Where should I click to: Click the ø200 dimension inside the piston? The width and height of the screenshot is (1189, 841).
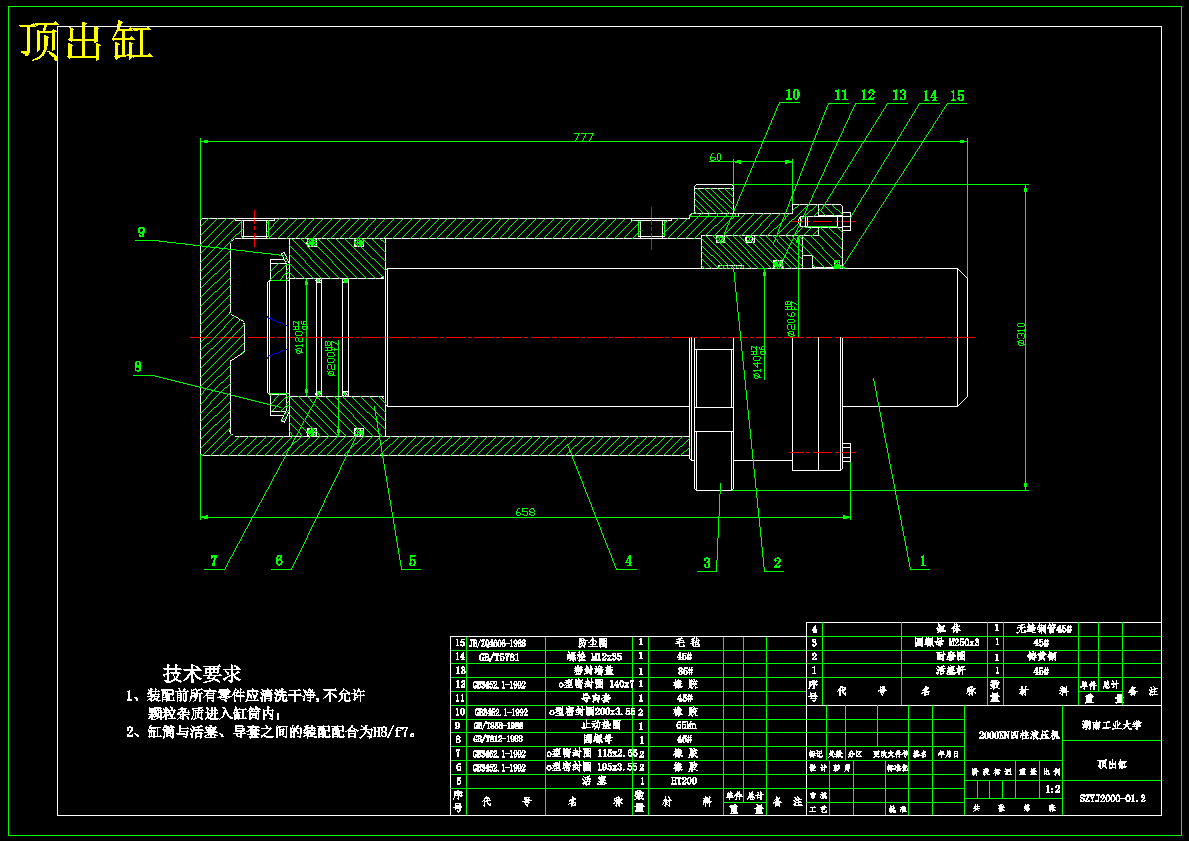(x=331, y=358)
